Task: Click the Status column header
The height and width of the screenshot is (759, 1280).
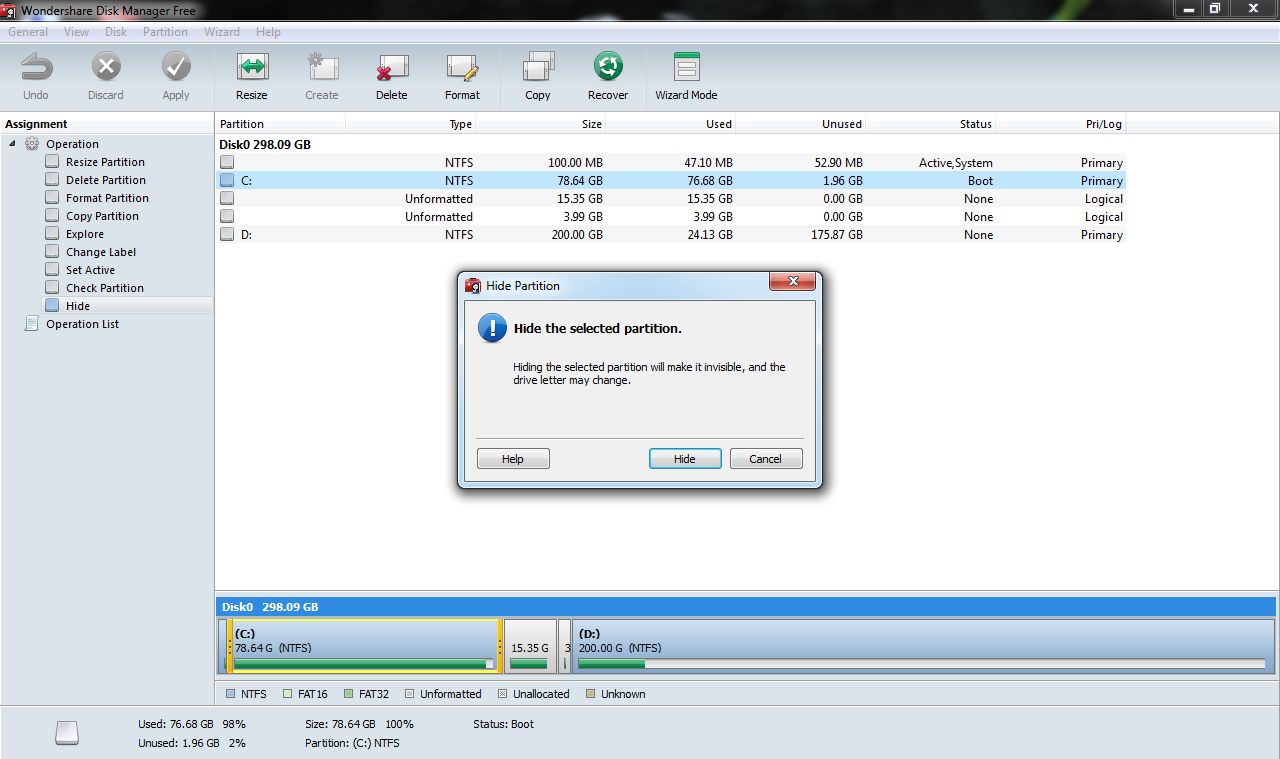Action: click(931, 124)
